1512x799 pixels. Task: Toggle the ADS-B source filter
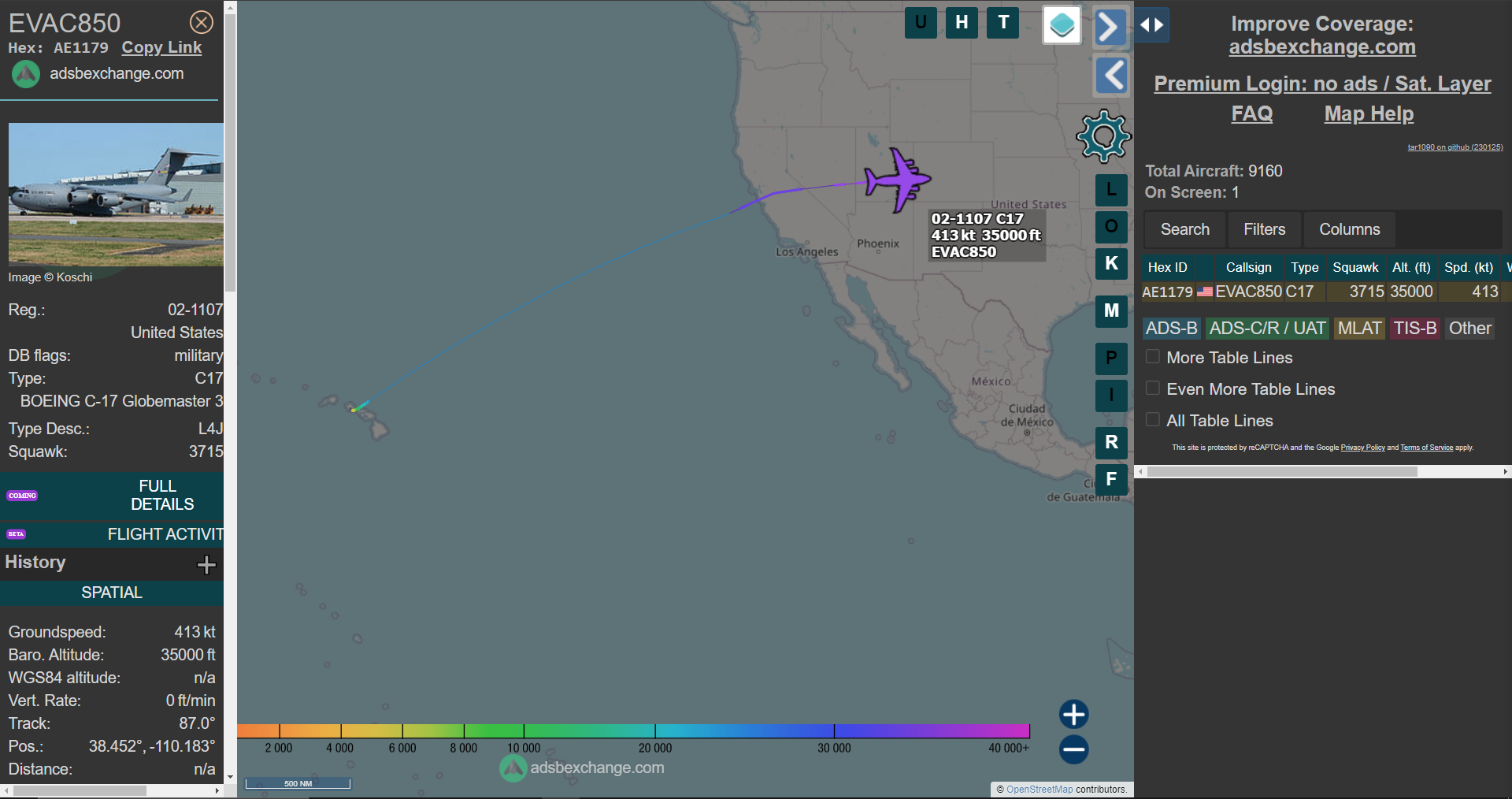(1171, 329)
